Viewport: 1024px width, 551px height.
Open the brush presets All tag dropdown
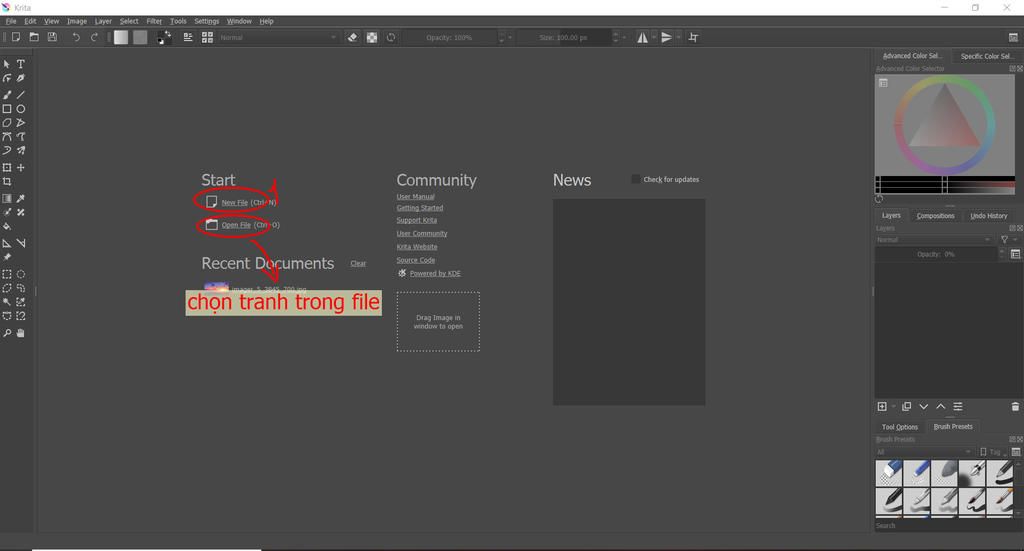(924, 452)
